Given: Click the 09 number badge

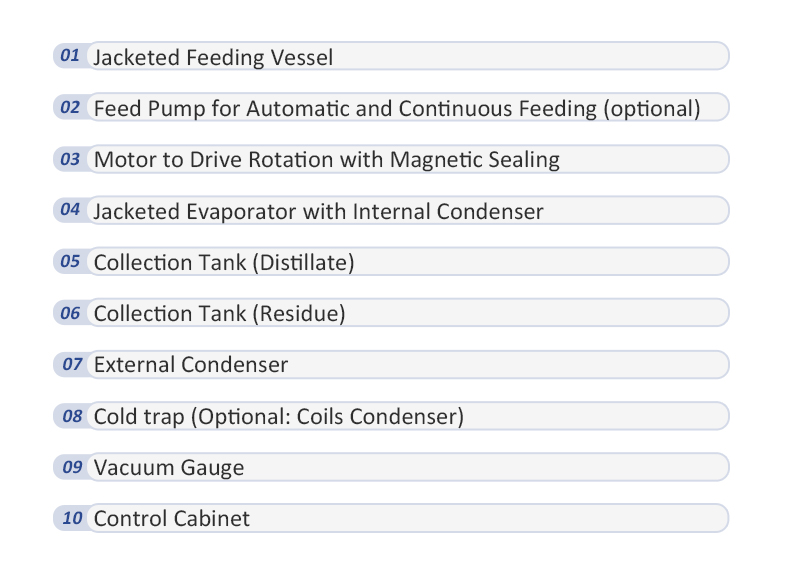Looking at the screenshot, I should pos(70,467).
